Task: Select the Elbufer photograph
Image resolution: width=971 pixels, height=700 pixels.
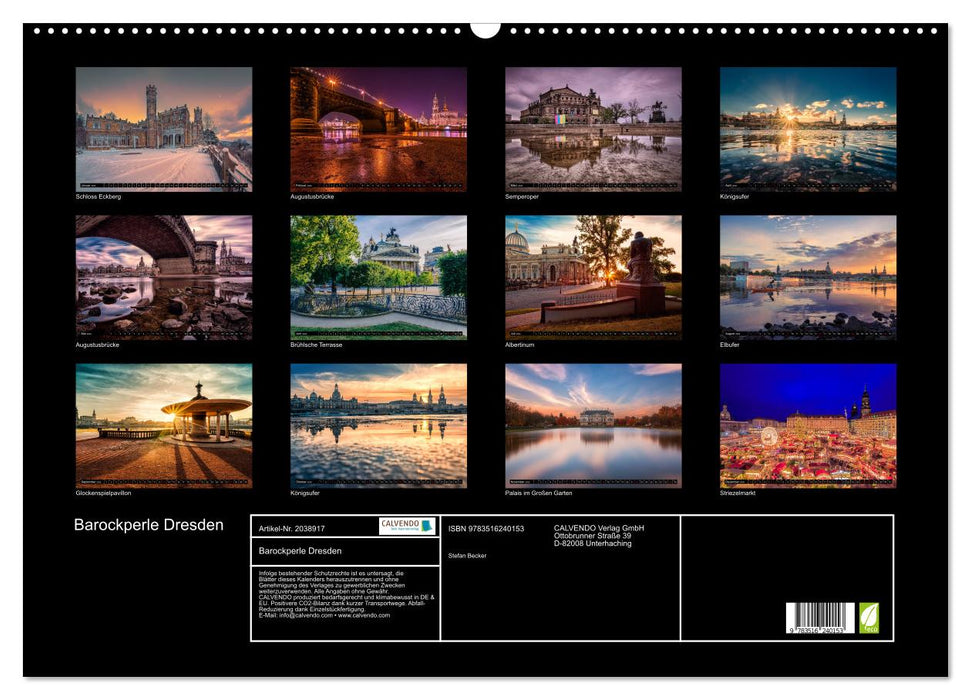Action: tap(810, 275)
